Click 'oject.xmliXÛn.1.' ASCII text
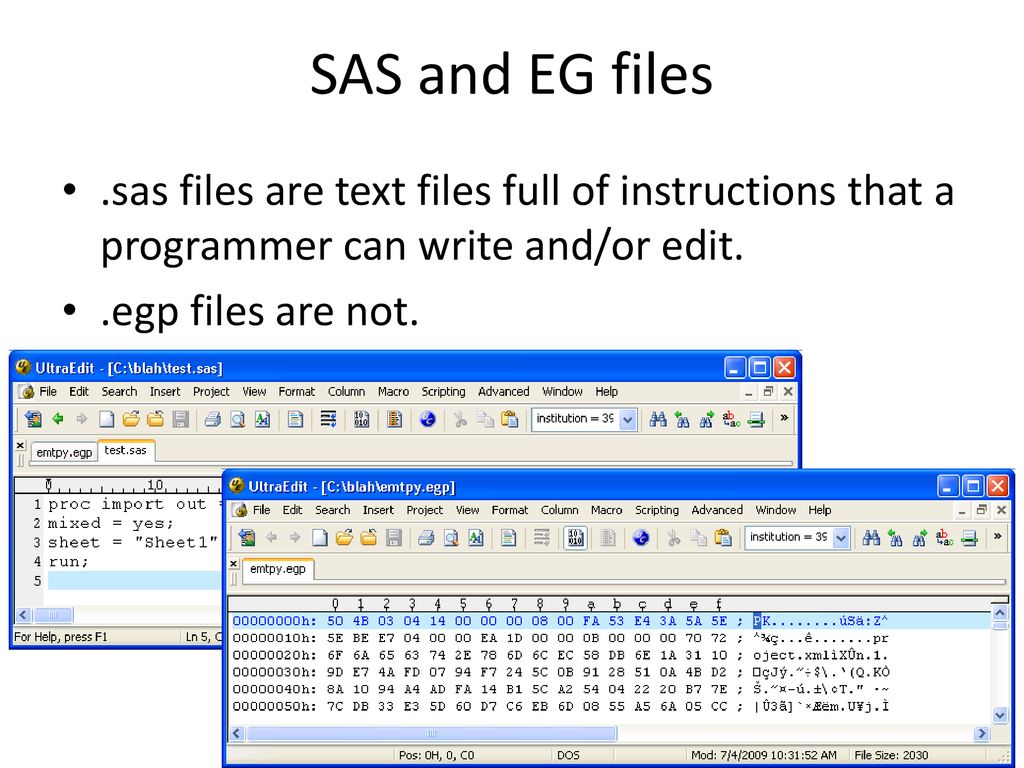Viewport: 1024px width, 768px height. pos(820,655)
